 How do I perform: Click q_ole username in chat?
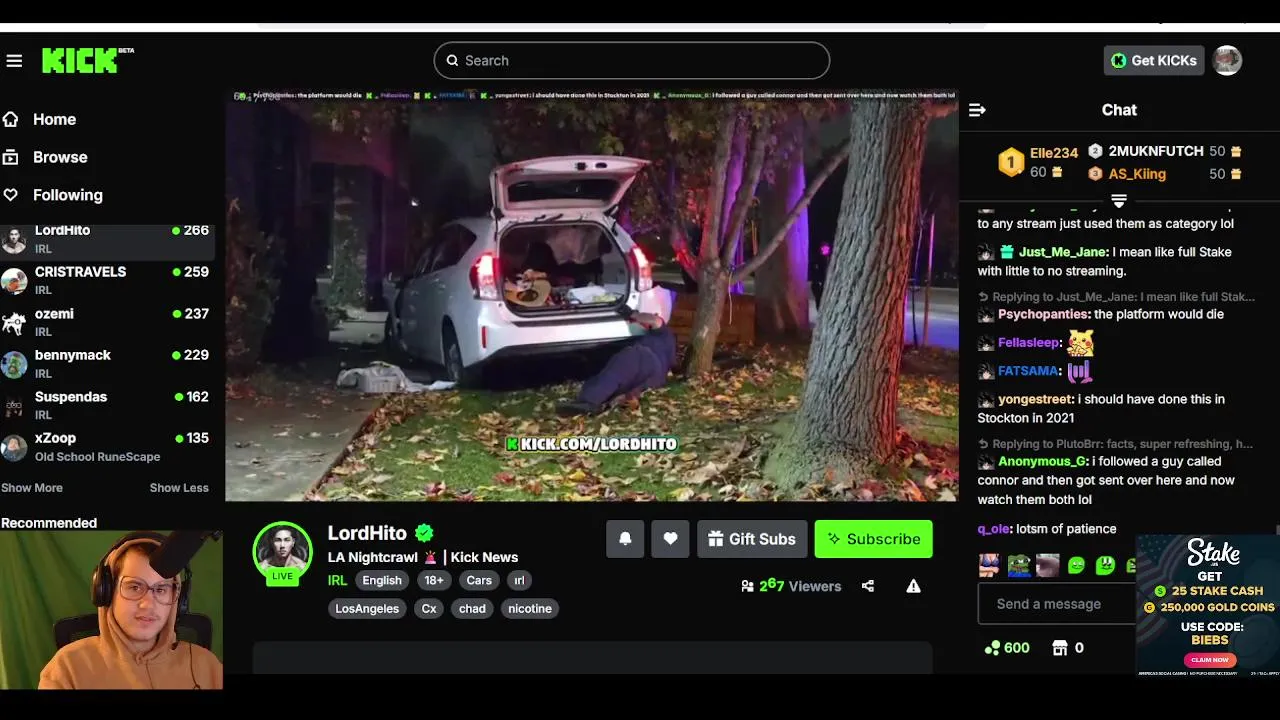[x=995, y=528]
